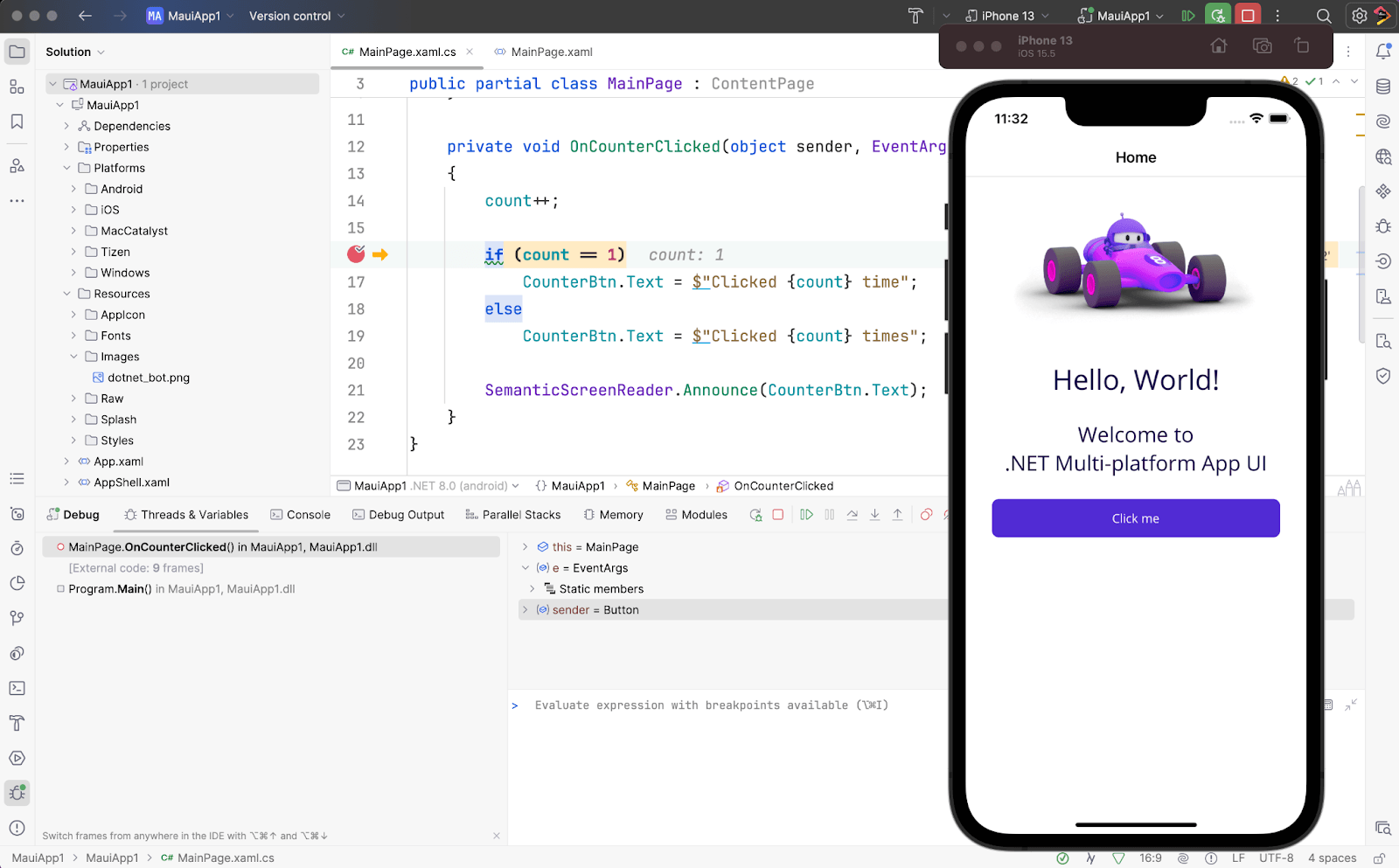Collapse the Images folder in Resources
Screen dimensions: 1399x868
[73, 357]
